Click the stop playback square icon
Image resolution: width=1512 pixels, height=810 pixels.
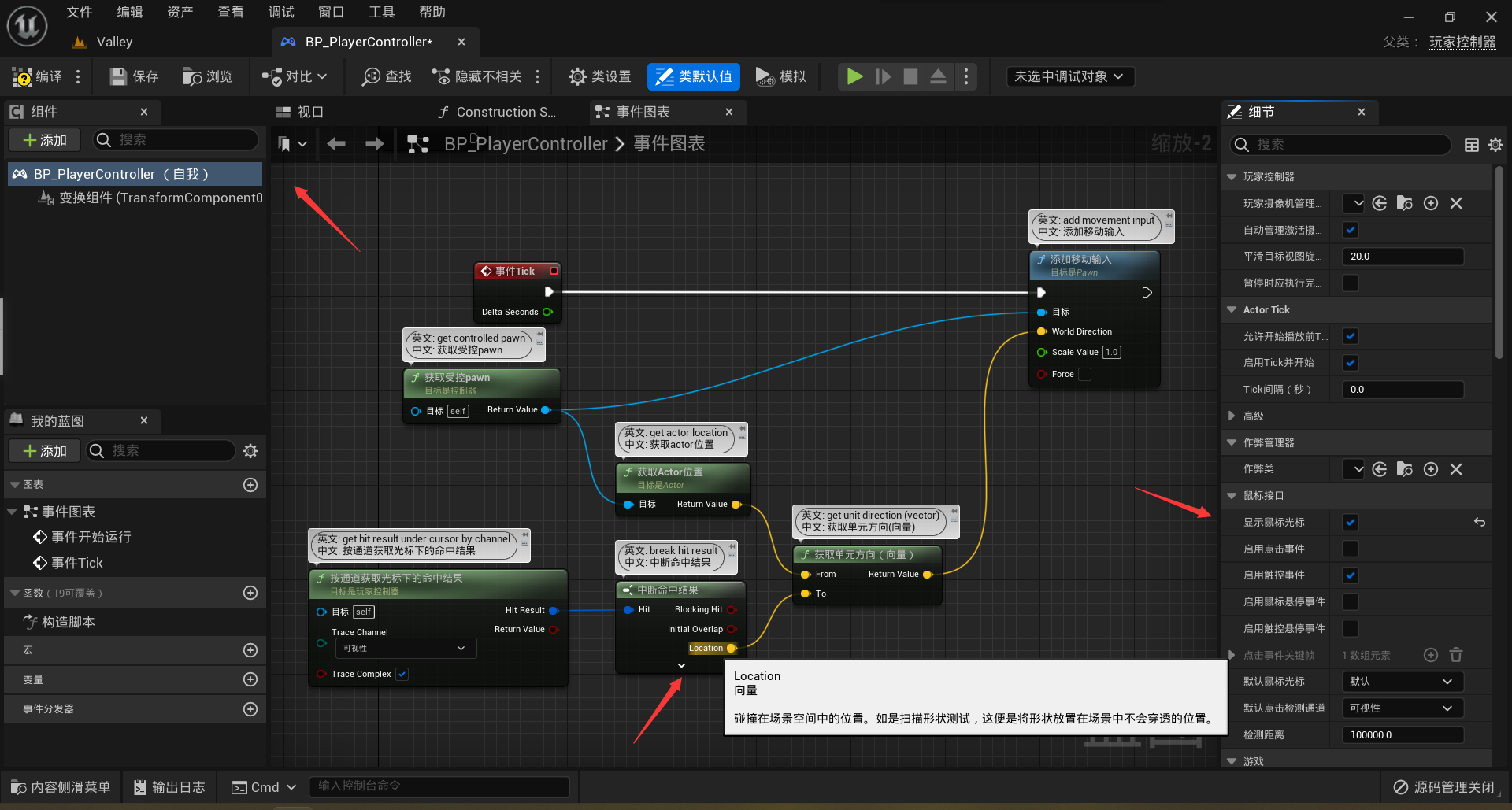[x=910, y=76]
